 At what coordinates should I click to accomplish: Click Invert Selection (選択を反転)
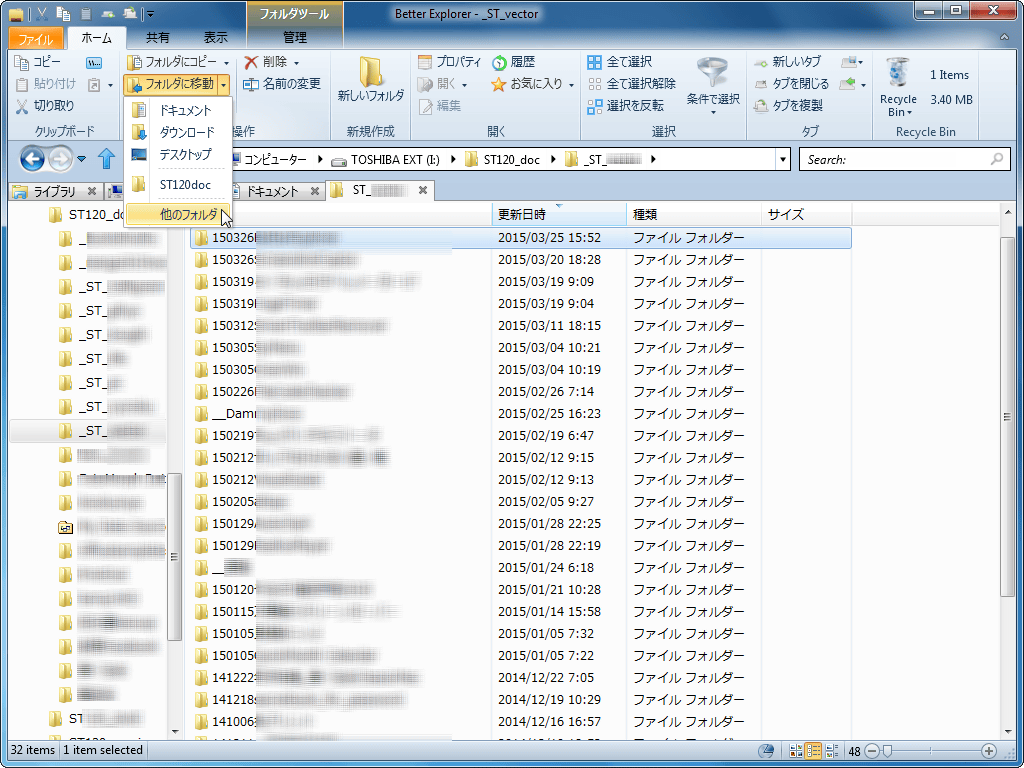tap(626, 106)
